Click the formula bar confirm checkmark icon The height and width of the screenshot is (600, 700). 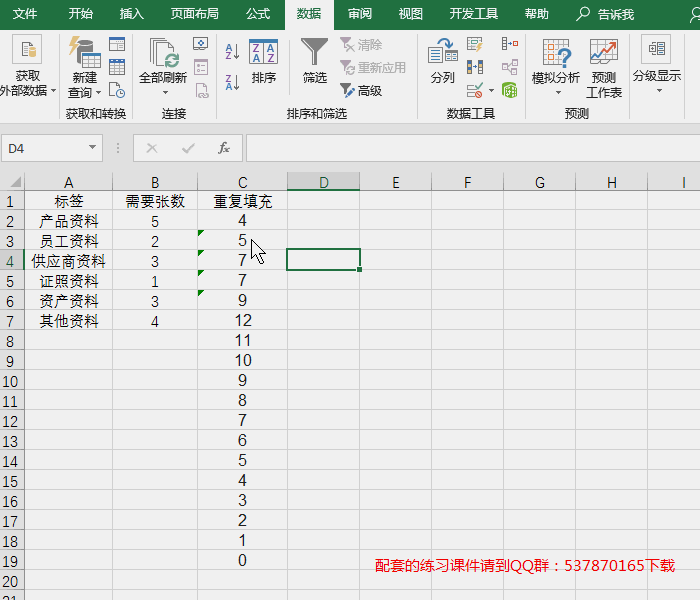188,148
